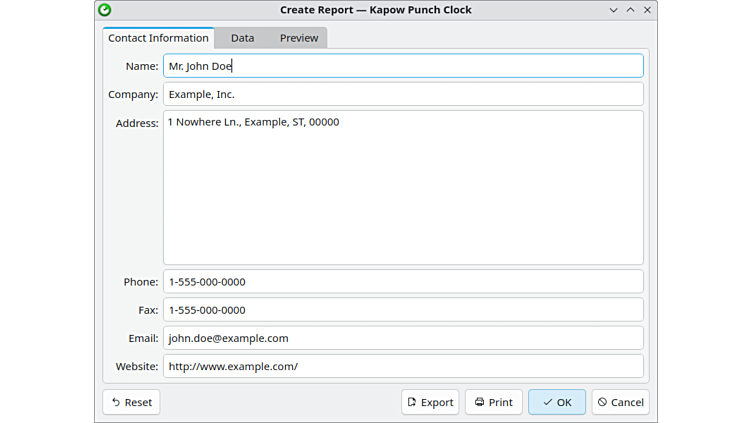Minimize the Create Report window
The width and height of the screenshot is (752, 423).
coord(613,10)
